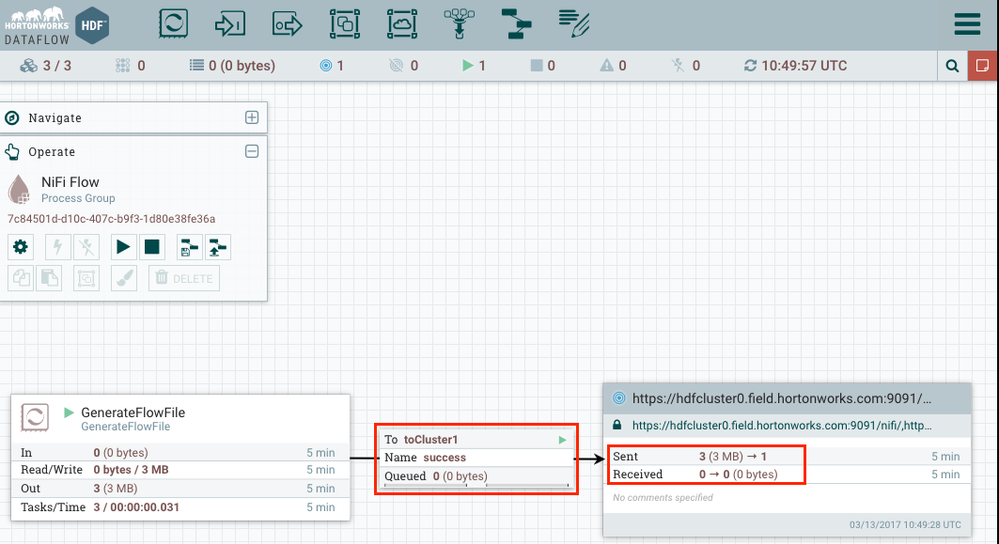
Task: Select the Remote Process Group toolbar icon
Action: [402, 24]
